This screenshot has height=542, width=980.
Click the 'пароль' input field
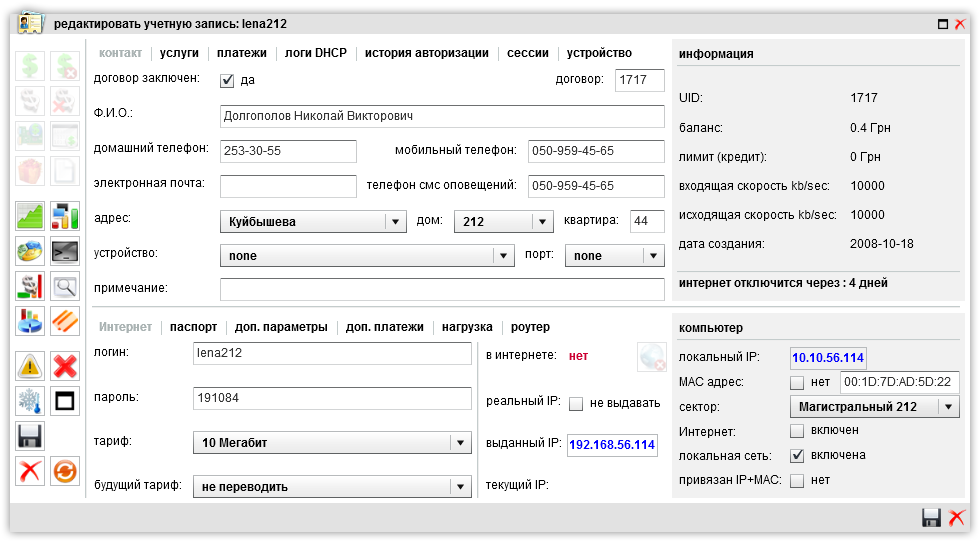pyautogui.click(x=331, y=398)
